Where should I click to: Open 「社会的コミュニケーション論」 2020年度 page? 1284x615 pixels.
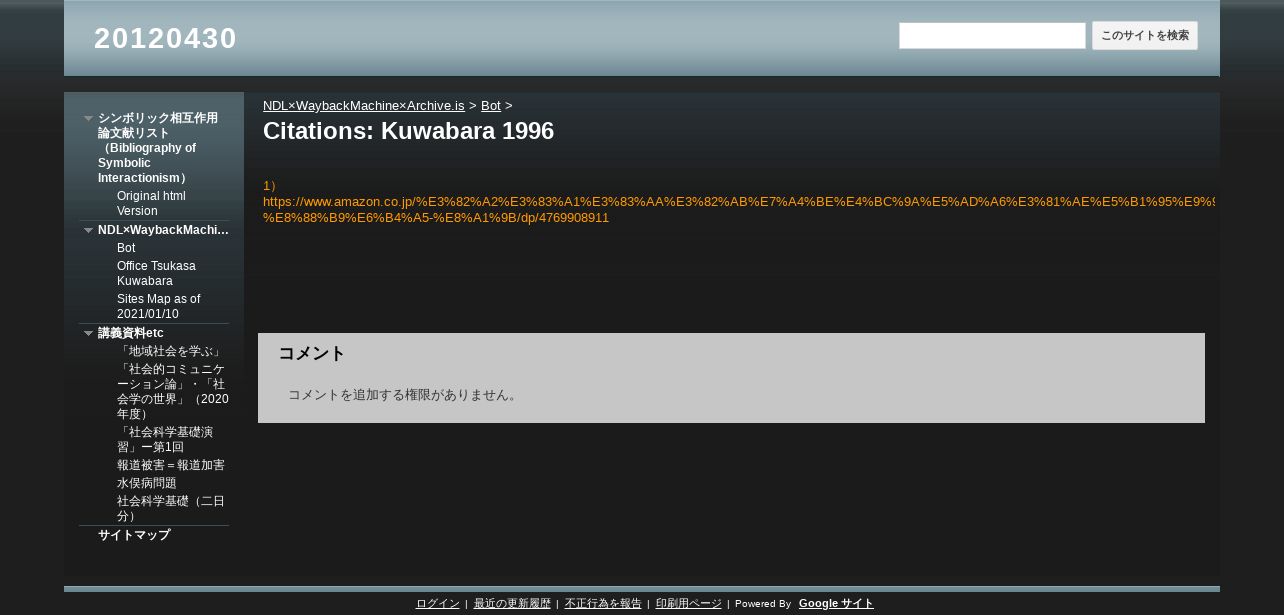173,391
